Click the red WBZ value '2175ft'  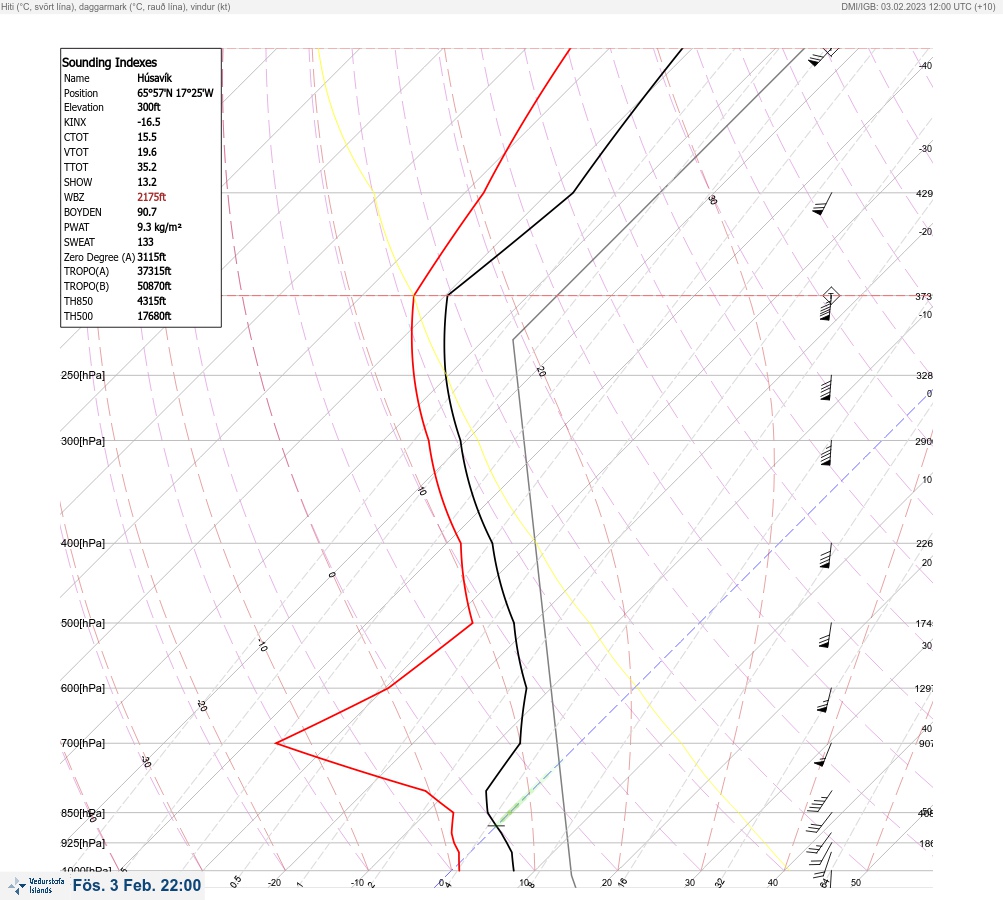click(x=152, y=197)
